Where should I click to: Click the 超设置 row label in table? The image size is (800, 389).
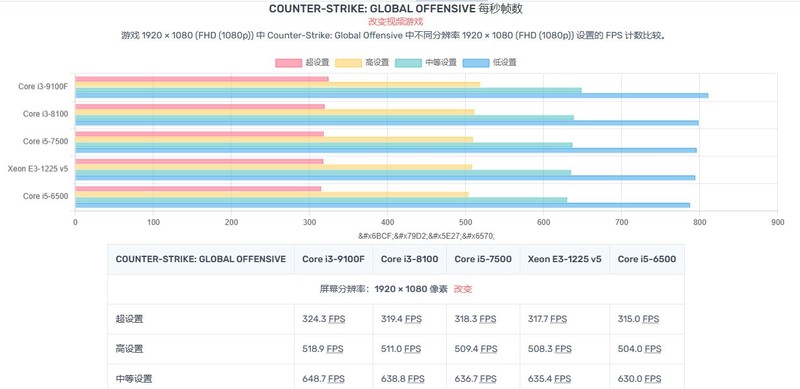click(130, 319)
